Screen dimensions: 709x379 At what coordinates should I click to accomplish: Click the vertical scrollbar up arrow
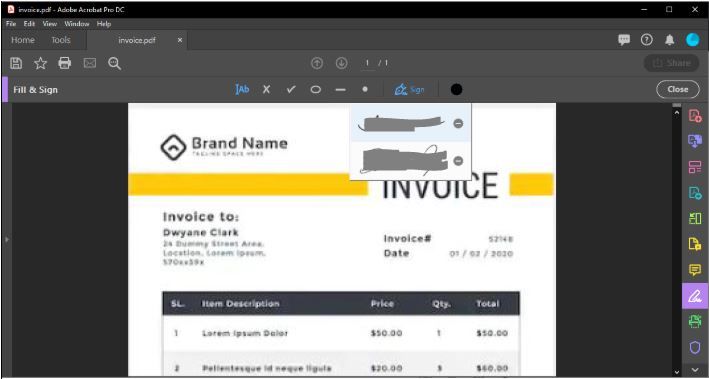[676, 112]
